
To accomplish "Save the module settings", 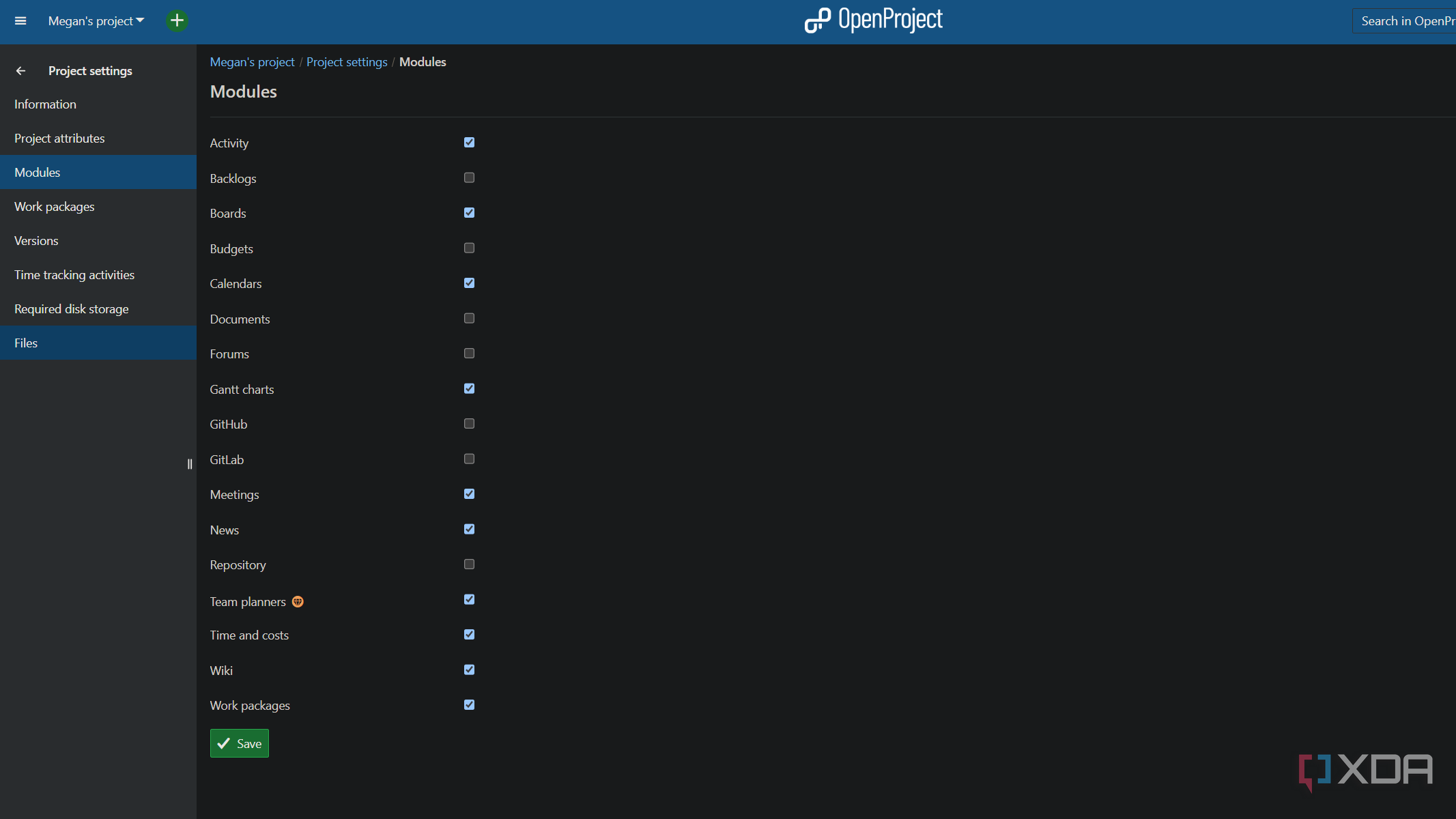I will point(240,743).
